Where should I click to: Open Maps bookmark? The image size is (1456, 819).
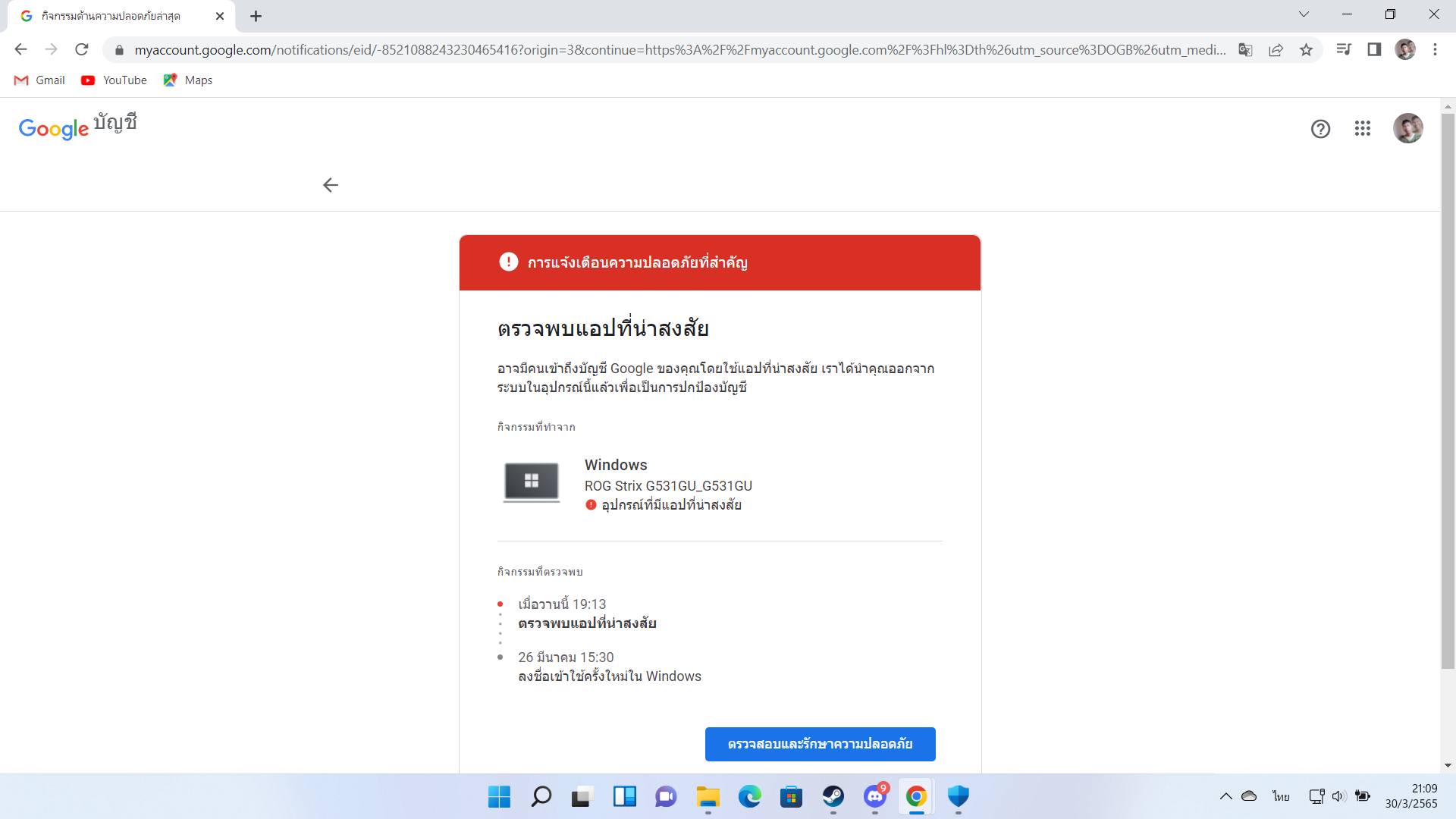[188, 80]
